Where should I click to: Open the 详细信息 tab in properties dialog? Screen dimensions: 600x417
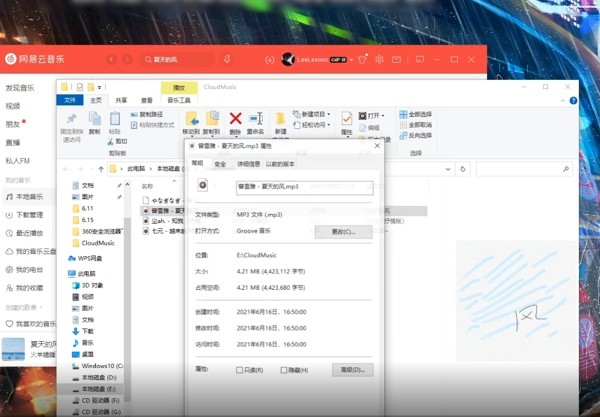point(249,164)
